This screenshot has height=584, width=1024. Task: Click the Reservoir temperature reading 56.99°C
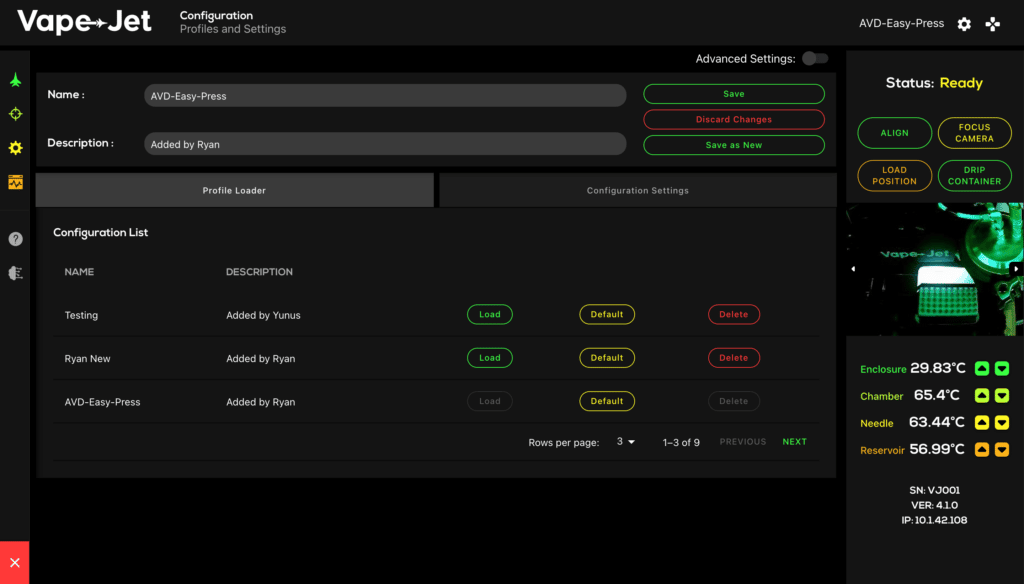coord(937,449)
